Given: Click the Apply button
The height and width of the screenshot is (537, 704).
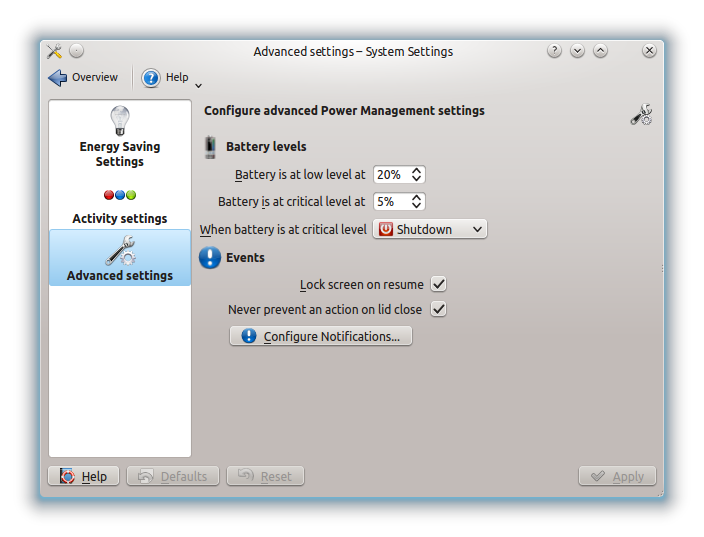Looking at the screenshot, I should [617, 476].
